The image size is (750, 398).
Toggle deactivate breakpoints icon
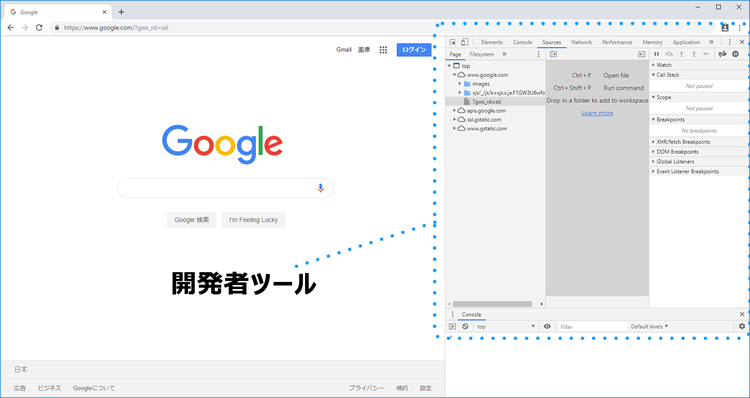click(723, 54)
